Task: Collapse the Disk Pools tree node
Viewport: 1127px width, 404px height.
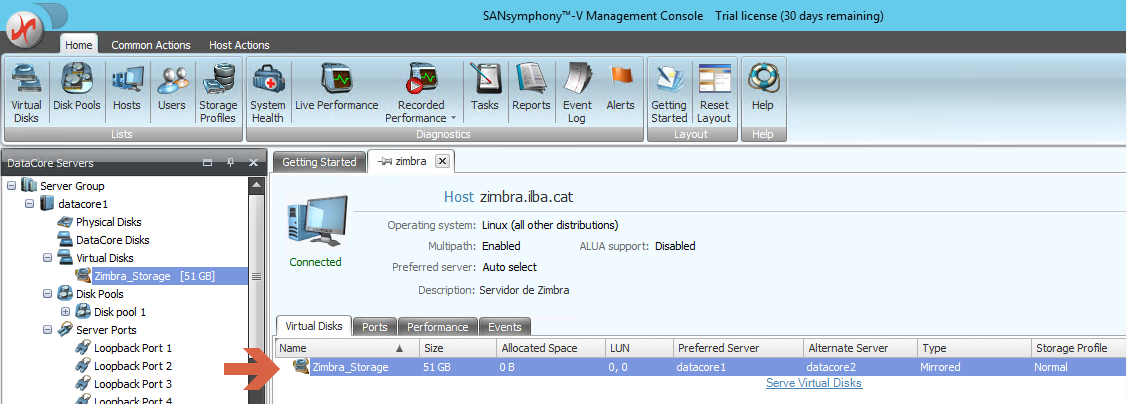Action: pyautogui.click(x=47, y=294)
